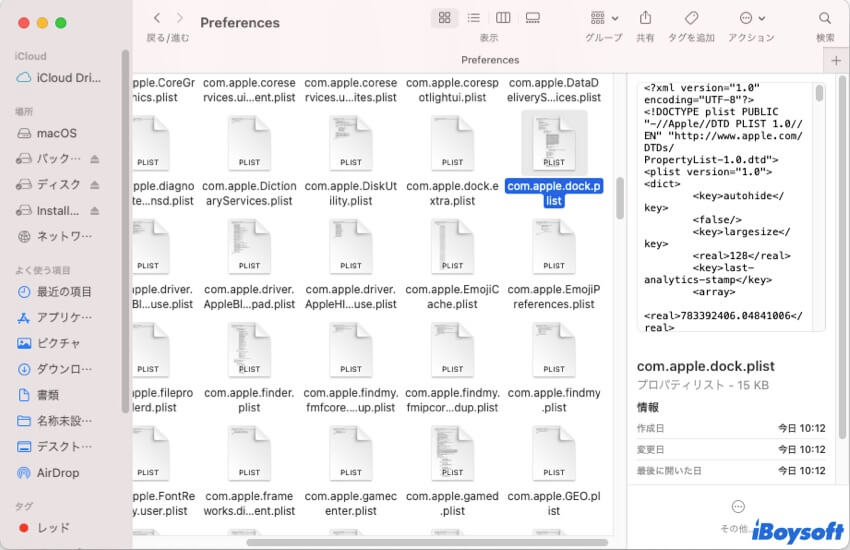Viewport: 850px width, 550px height.
Task: Open 書類 documents in sidebar
Action: tap(39, 395)
